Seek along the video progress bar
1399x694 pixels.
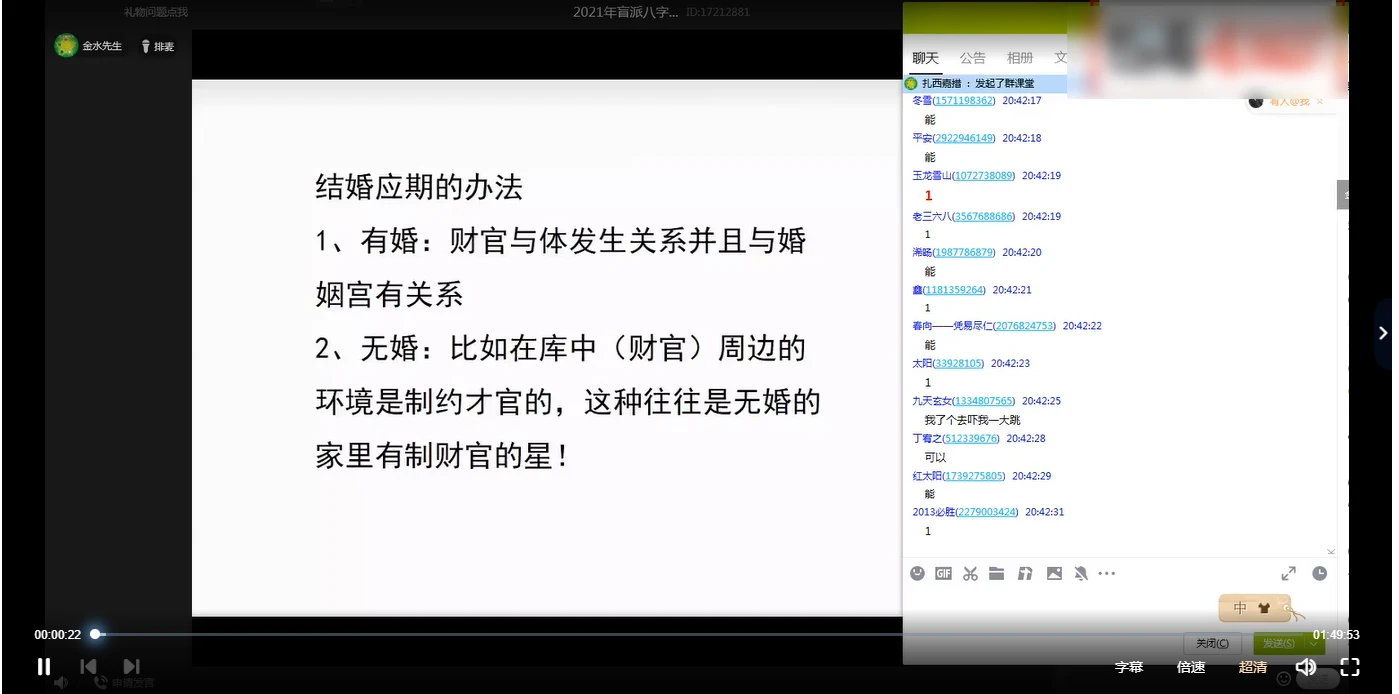pos(700,634)
